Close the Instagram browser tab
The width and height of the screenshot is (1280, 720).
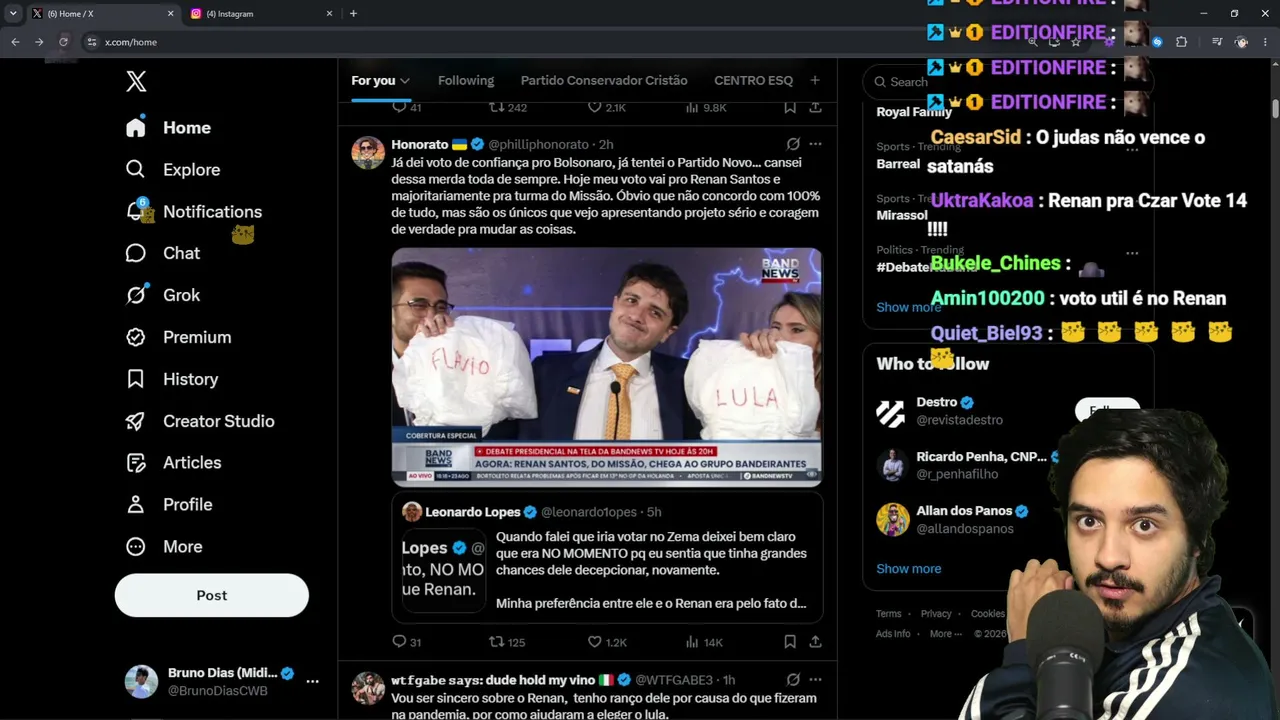329,14
